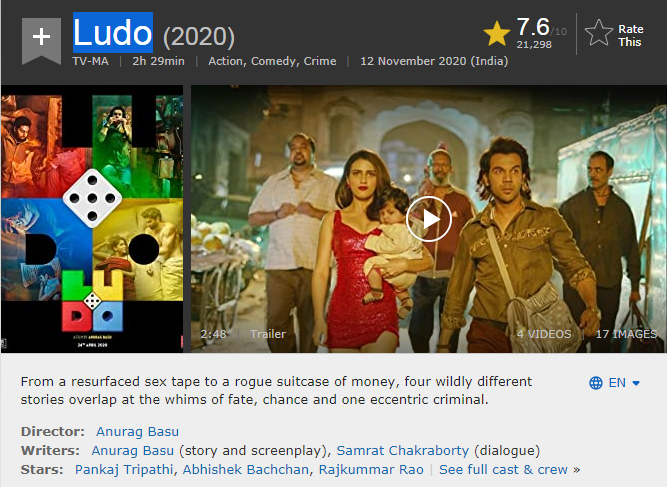This screenshot has height=487, width=667.
Task: Open the 4 VIDEOS gallery
Action: click(544, 334)
